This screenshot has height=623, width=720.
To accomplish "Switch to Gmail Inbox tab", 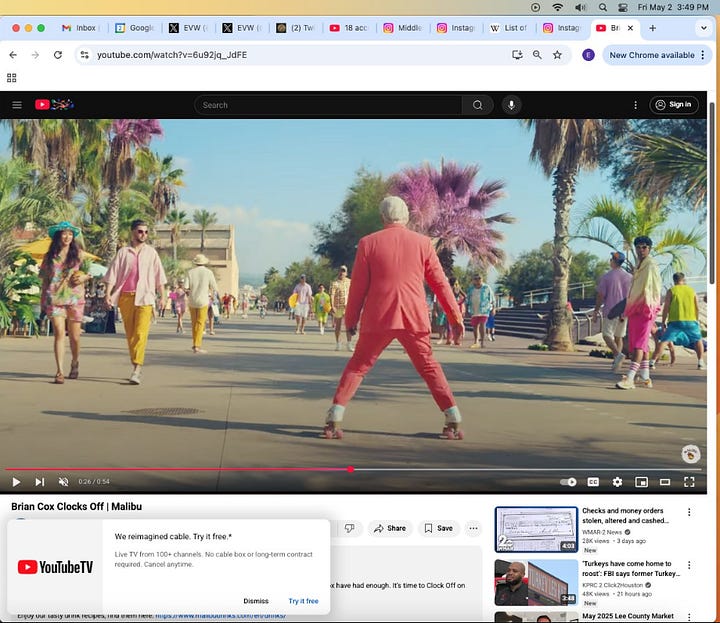I will coord(80,28).
